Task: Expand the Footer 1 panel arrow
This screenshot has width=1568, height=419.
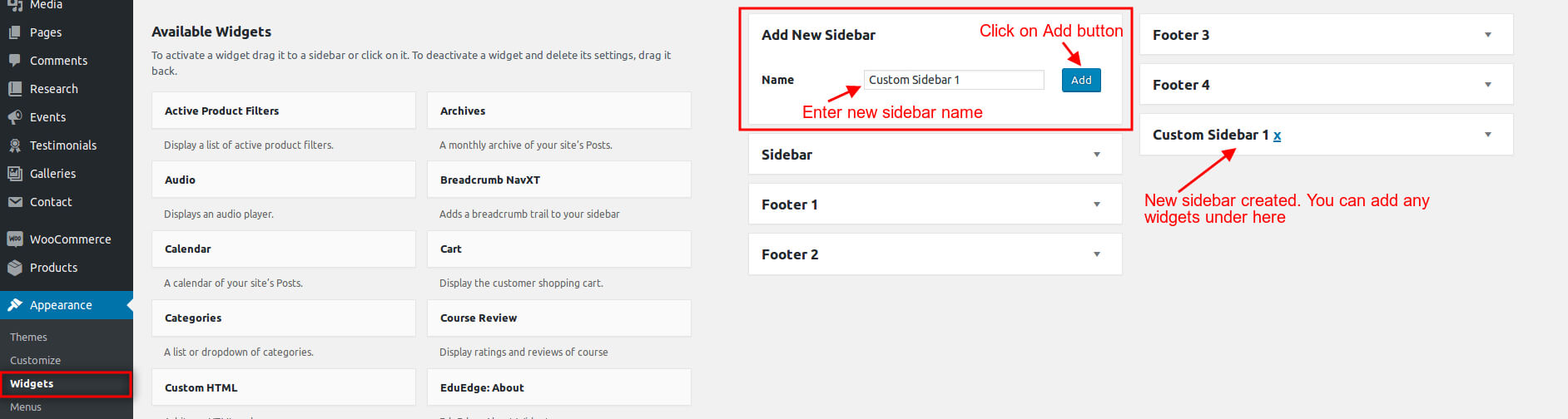Action: click(1097, 205)
